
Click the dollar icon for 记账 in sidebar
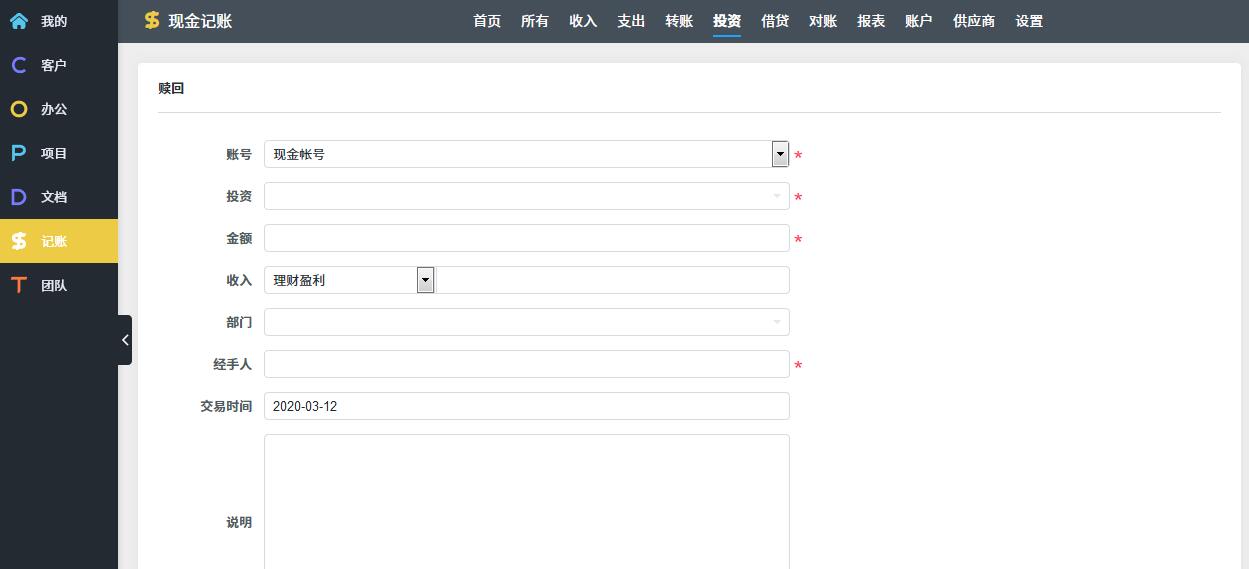click(x=19, y=241)
